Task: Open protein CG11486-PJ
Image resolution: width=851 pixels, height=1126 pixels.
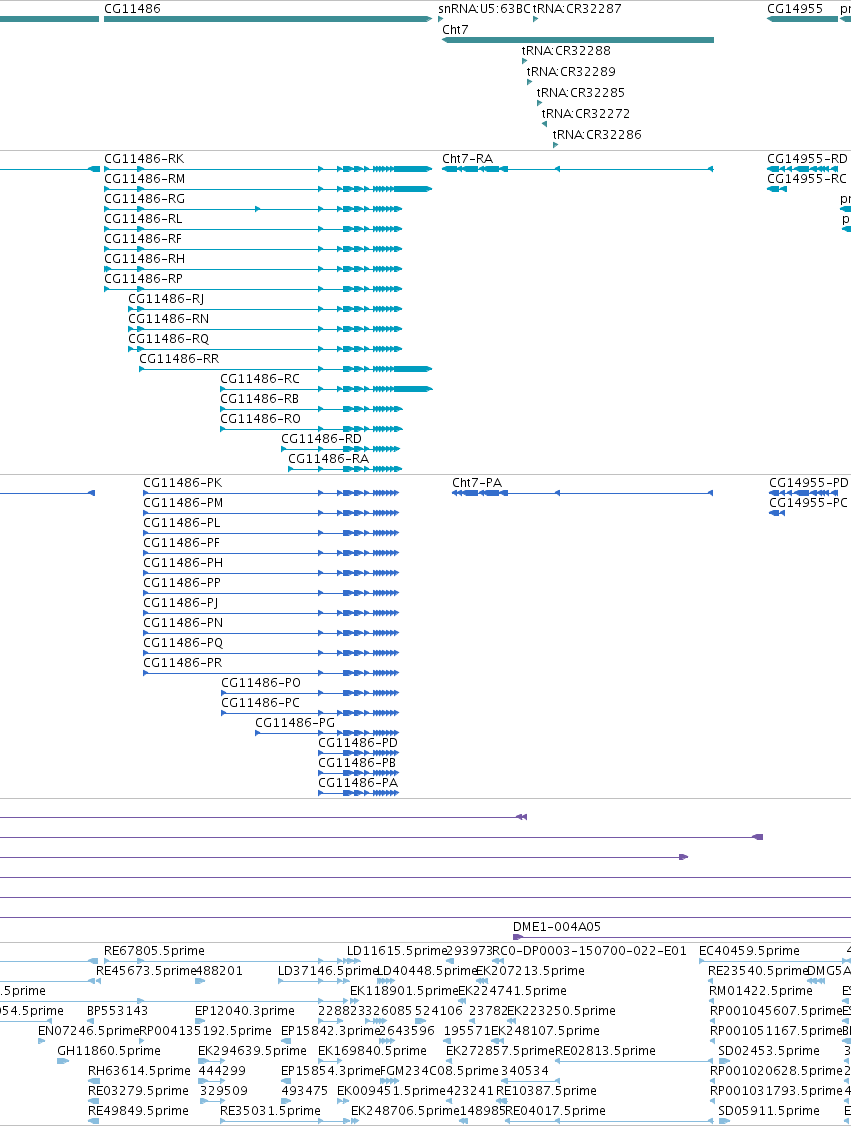Action: 181,603
